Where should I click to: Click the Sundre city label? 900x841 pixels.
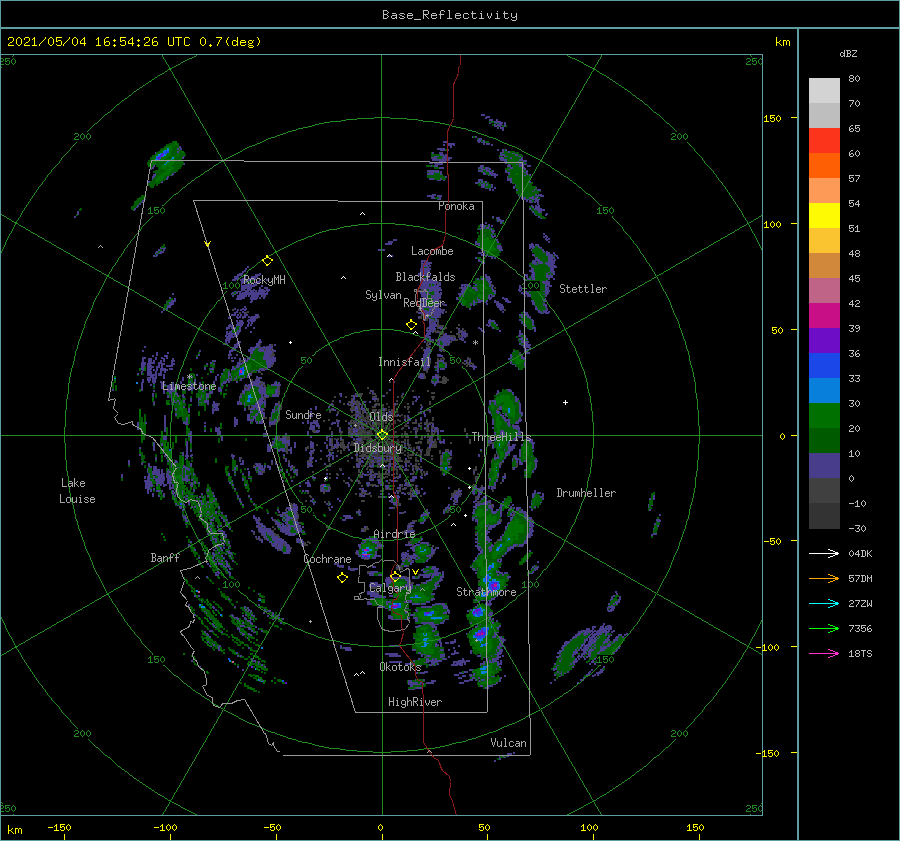click(303, 414)
